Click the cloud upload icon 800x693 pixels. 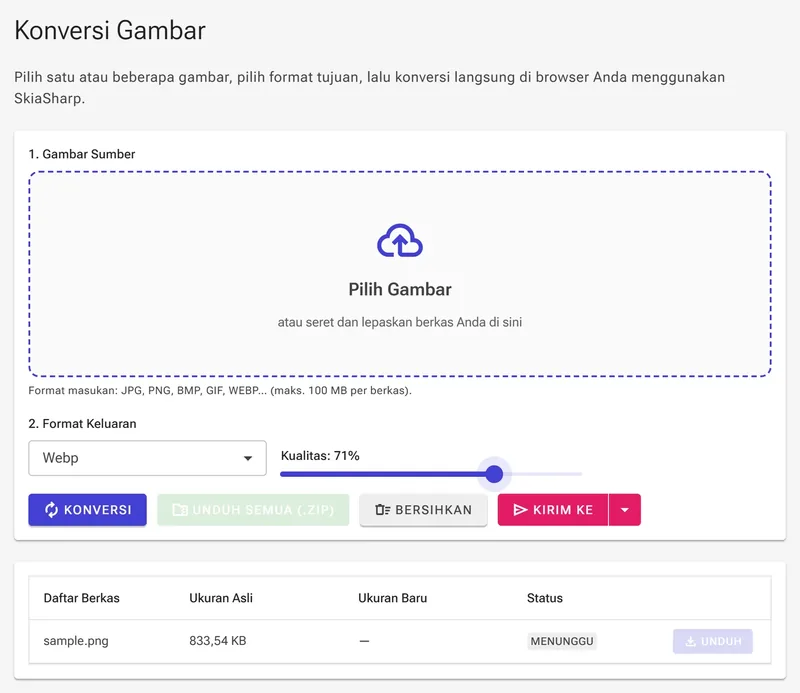[x=399, y=240]
